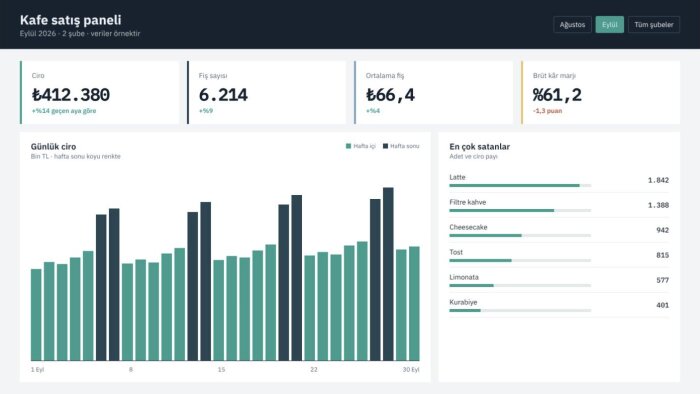
Task: Click the first bar labeled 1 Eyl
Action: [x=36, y=315]
